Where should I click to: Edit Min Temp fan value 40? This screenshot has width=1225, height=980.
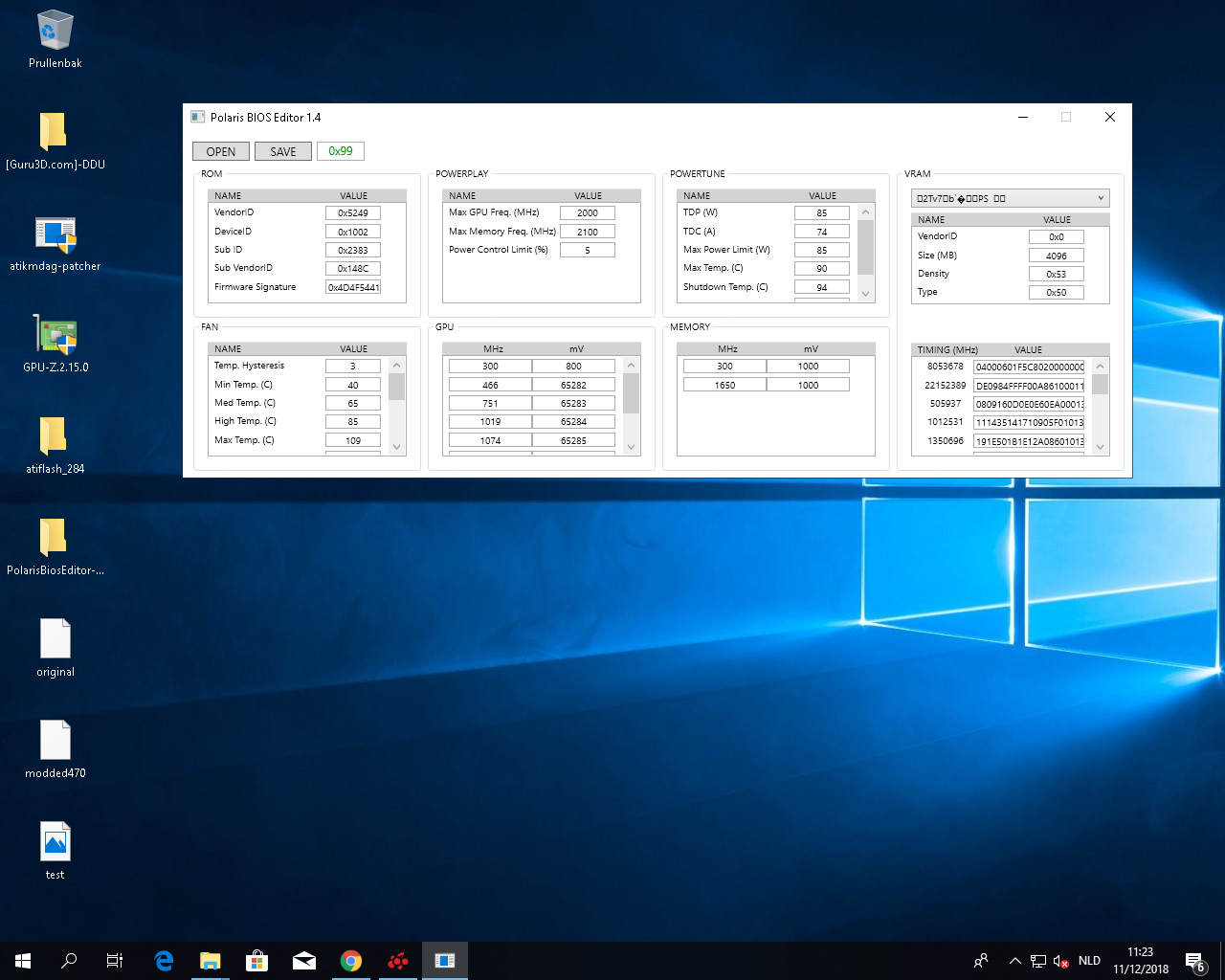(353, 385)
